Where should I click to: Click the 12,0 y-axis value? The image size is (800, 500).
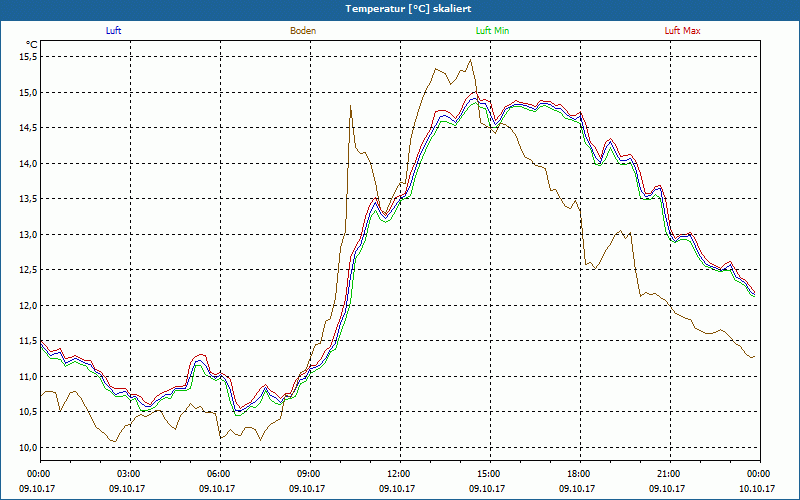coord(29,306)
